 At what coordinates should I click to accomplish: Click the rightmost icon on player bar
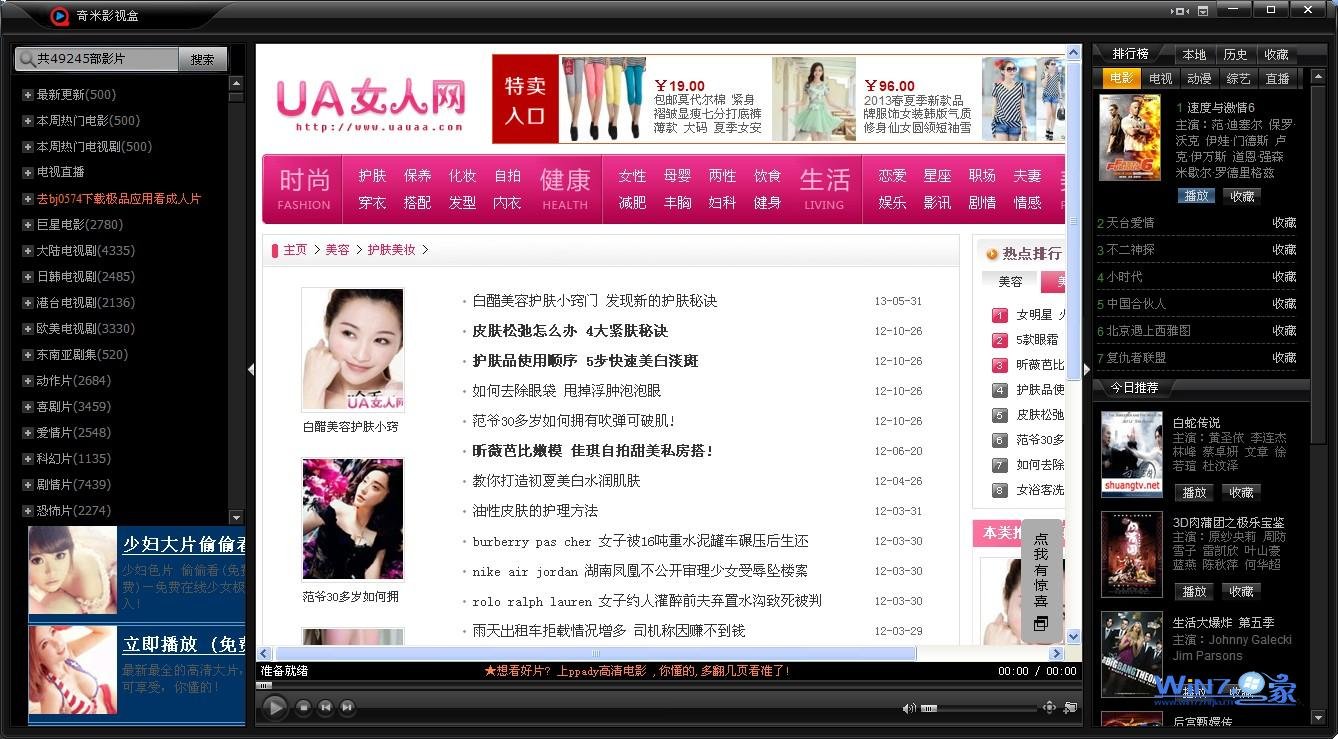point(1071,708)
